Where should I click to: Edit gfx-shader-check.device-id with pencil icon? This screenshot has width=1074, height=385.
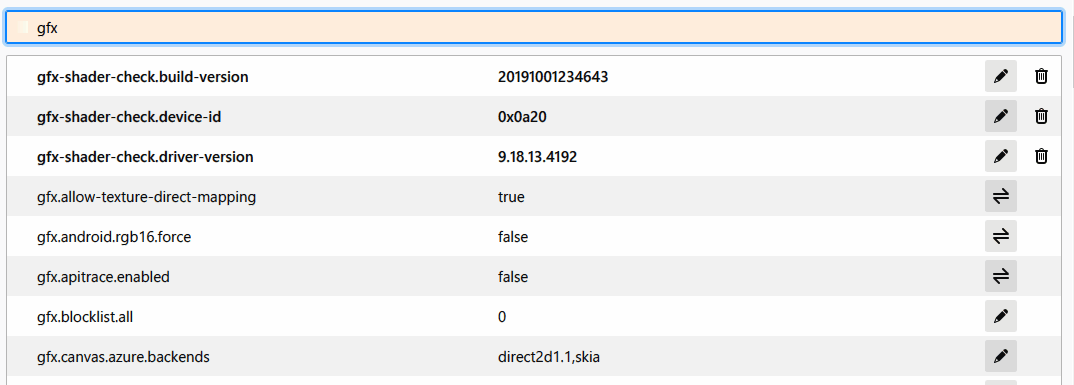pyautogui.click(x=1001, y=116)
